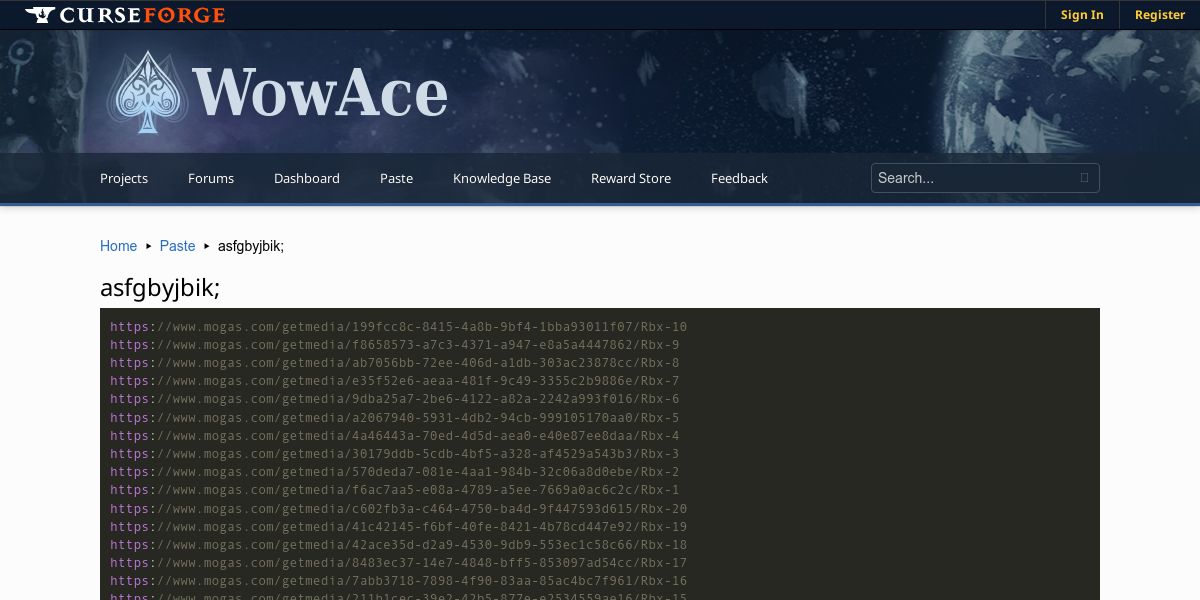This screenshot has height=600, width=1200.
Task: Visit the Reward Store
Action: click(x=631, y=178)
